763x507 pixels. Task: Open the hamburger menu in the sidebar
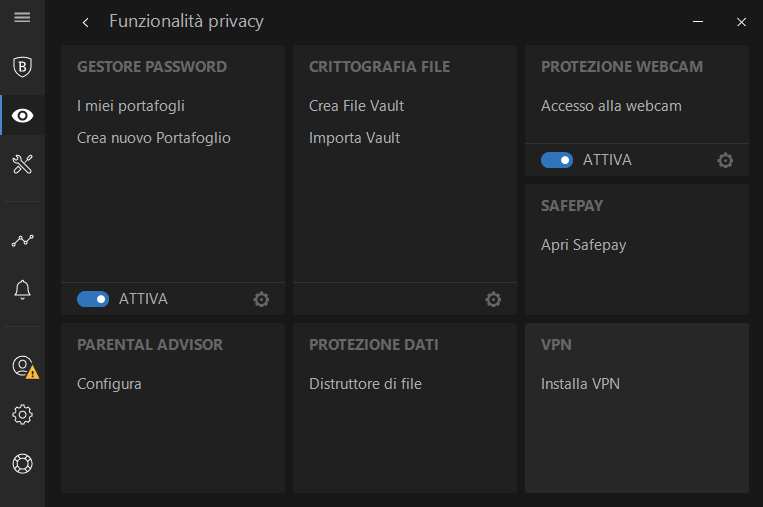click(x=22, y=18)
